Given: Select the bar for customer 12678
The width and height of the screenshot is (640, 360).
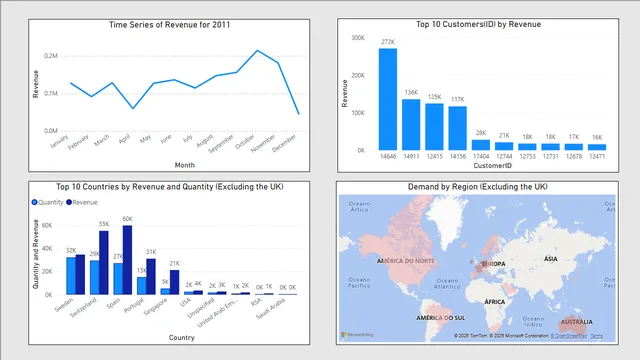Looking at the screenshot, I should pos(574,147).
